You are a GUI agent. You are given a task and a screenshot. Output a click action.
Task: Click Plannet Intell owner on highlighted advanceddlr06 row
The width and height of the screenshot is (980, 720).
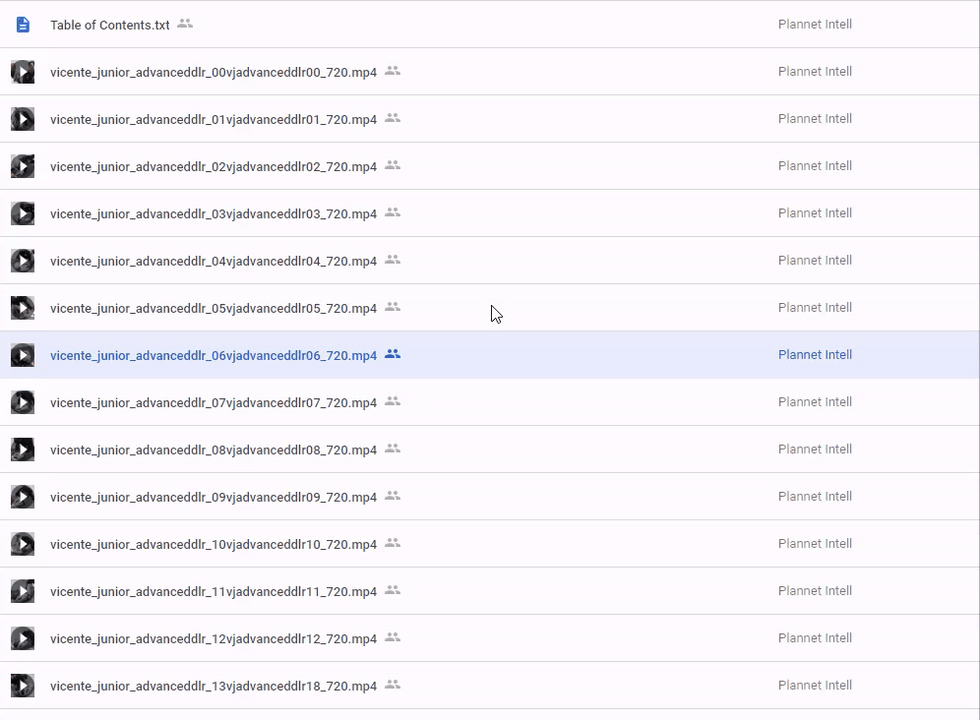[x=815, y=355]
